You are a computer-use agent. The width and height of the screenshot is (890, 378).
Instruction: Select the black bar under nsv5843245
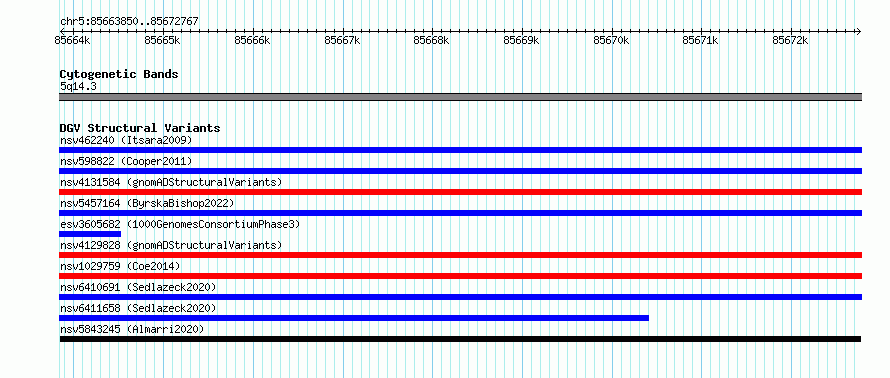pos(460,339)
